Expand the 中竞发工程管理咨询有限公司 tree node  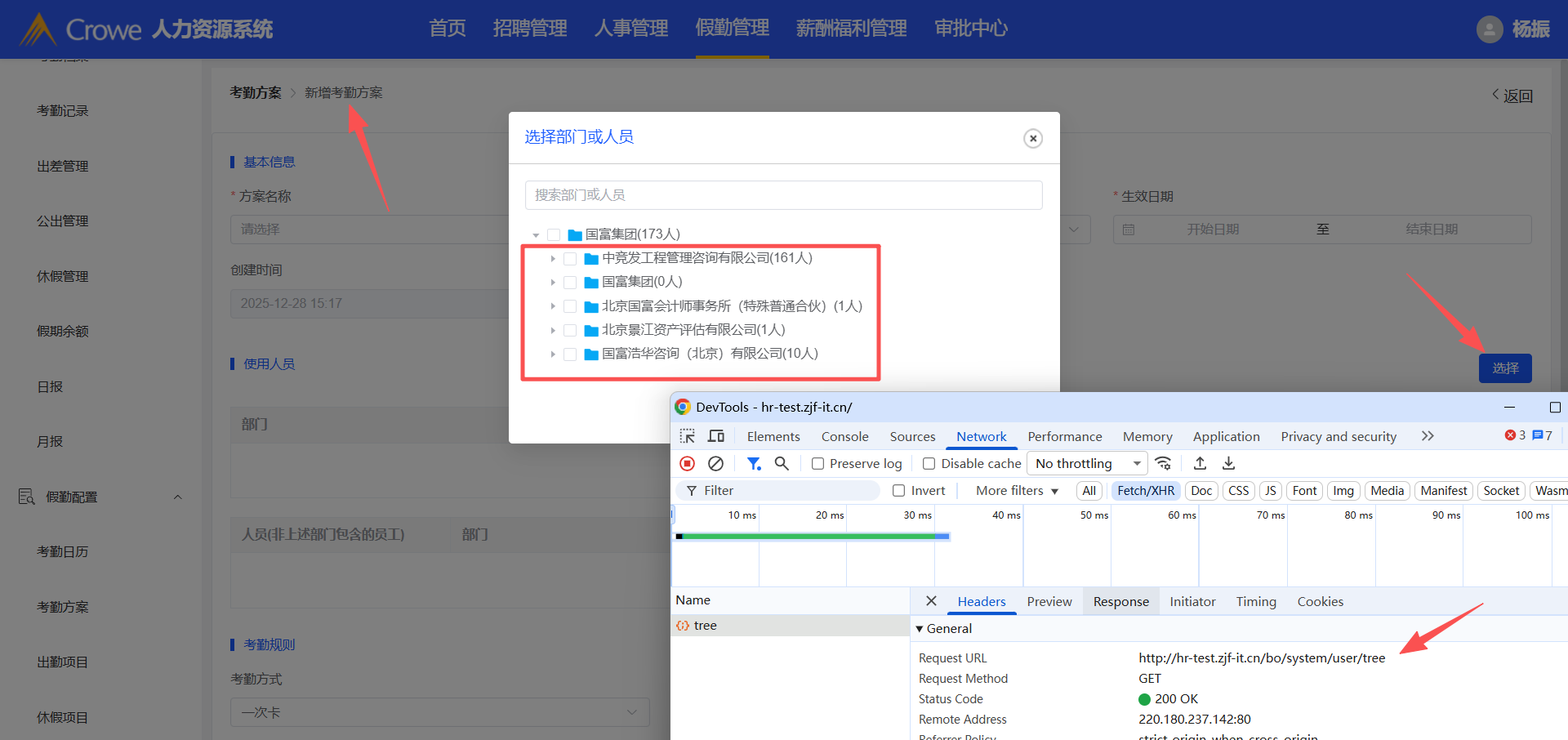[553, 259]
